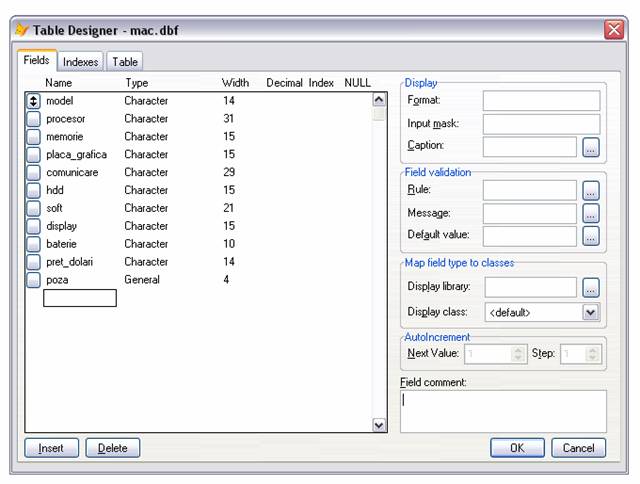Image resolution: width=640 pixels, height=484 pixels.
Task: Switch to the Table tab
Action: [125, 62]
